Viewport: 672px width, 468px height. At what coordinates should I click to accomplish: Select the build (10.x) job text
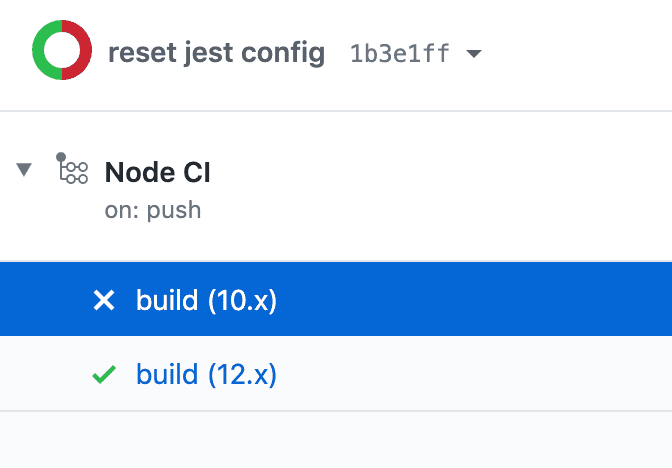(206, 300)
